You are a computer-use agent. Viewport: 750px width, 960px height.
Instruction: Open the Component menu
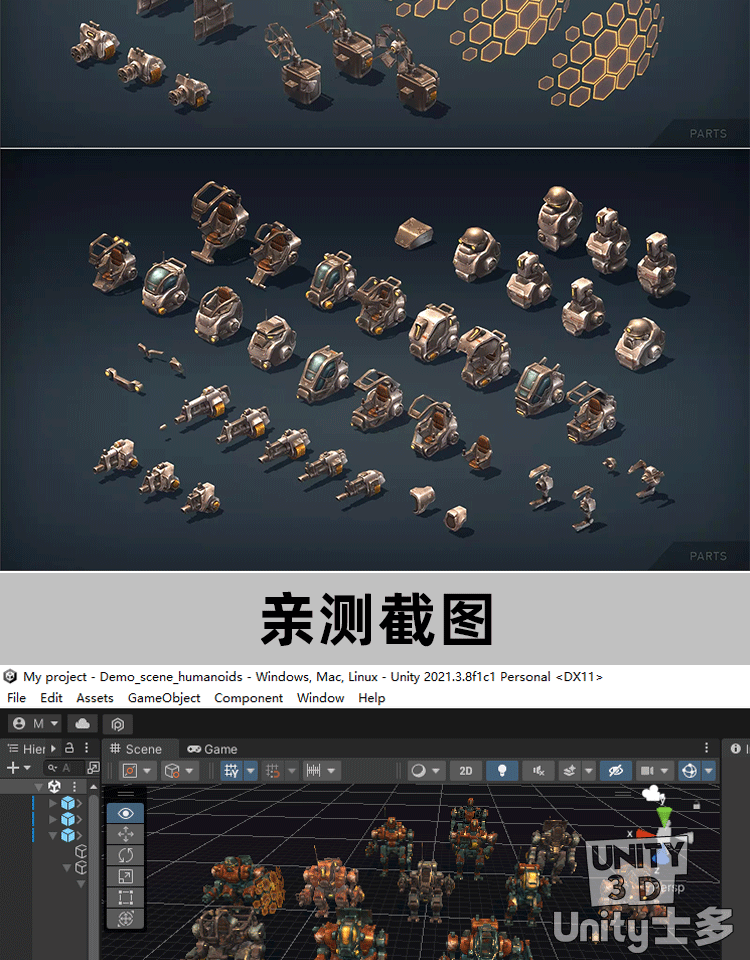click(249, 698)
